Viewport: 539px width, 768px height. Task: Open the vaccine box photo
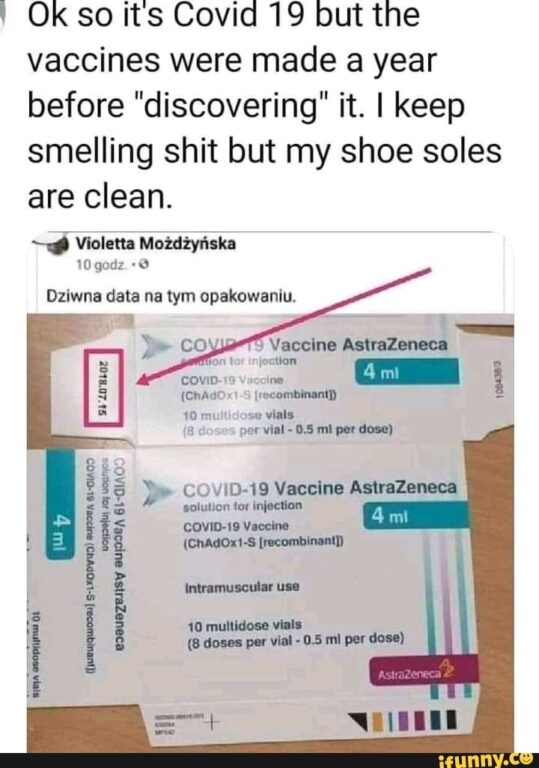(x=270, y=533)
